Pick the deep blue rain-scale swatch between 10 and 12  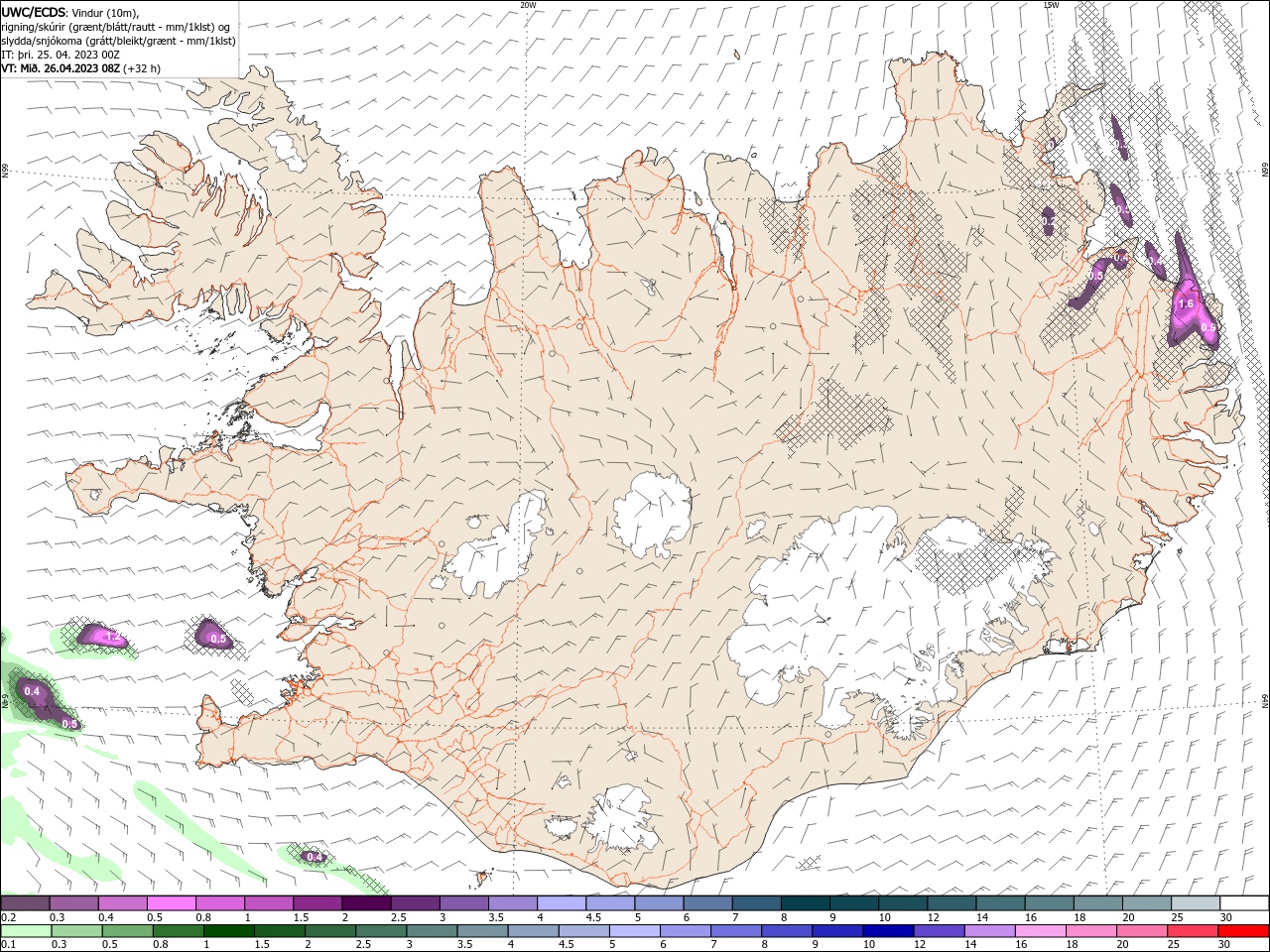point(889,931)
